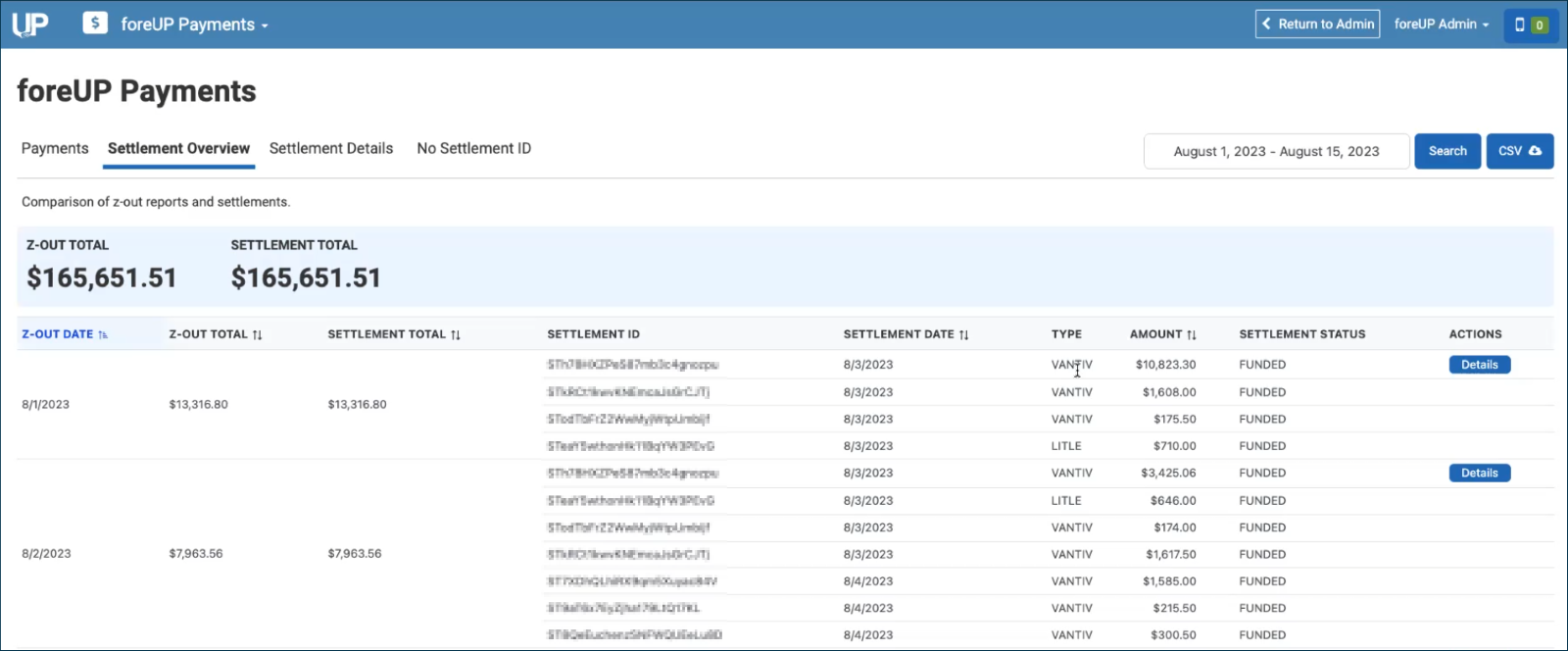This screenshot has width=1568, height=651.
Task: Open the Settlement Details tab
Action: 331,149
